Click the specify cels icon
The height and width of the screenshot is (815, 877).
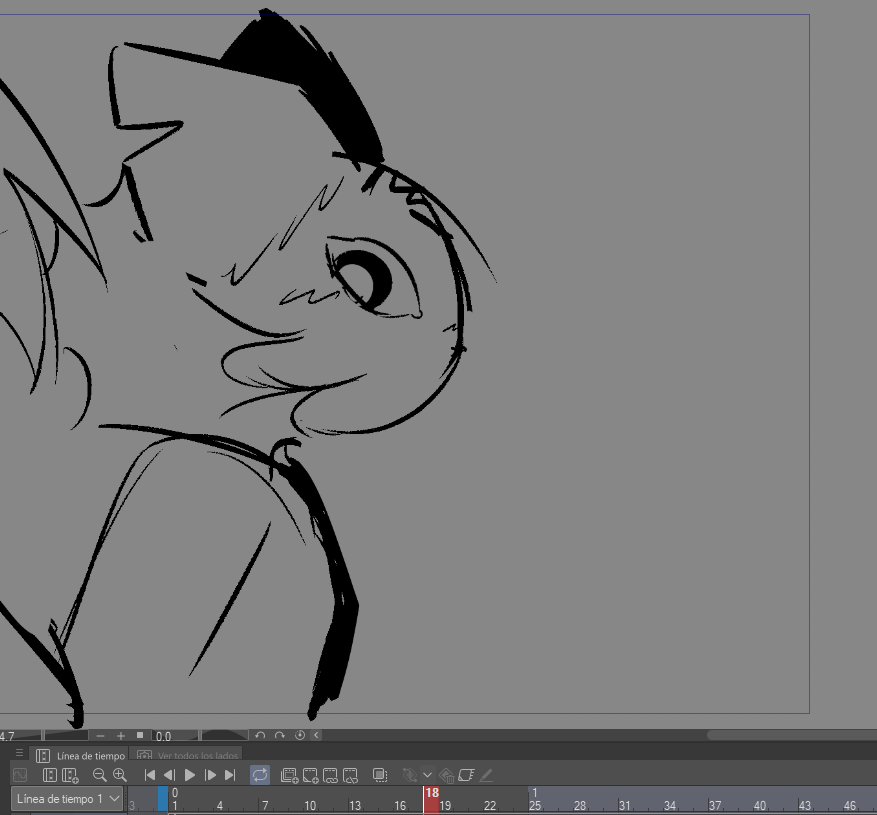(330, 775)
